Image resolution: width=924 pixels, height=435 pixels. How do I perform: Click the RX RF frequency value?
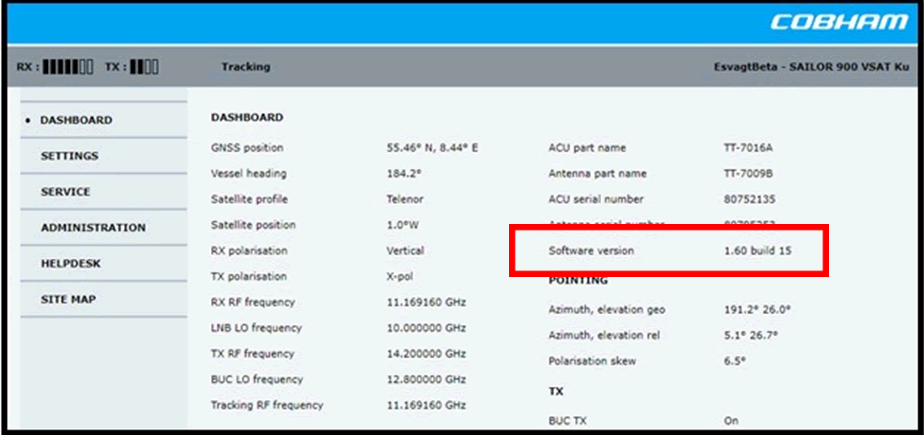(426, 302)
